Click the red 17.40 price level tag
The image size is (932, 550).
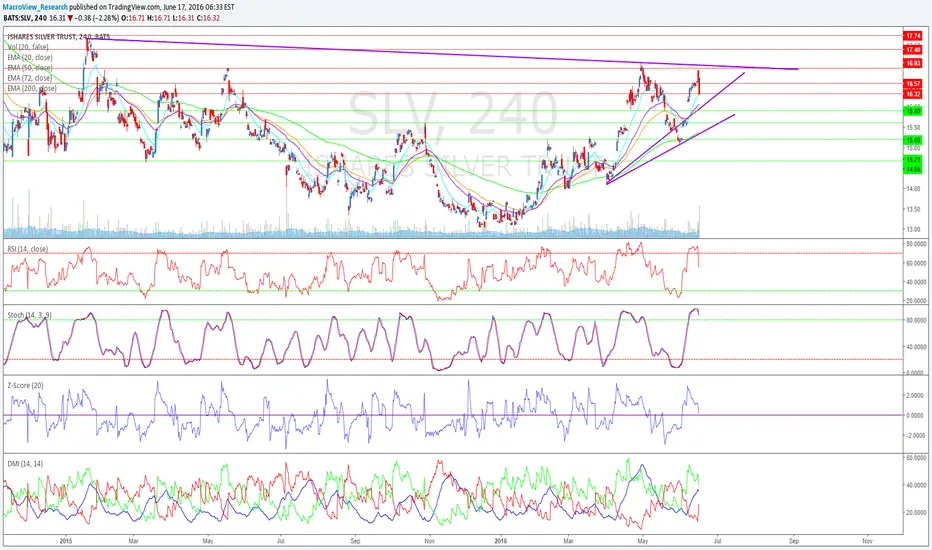click(912, 50)
